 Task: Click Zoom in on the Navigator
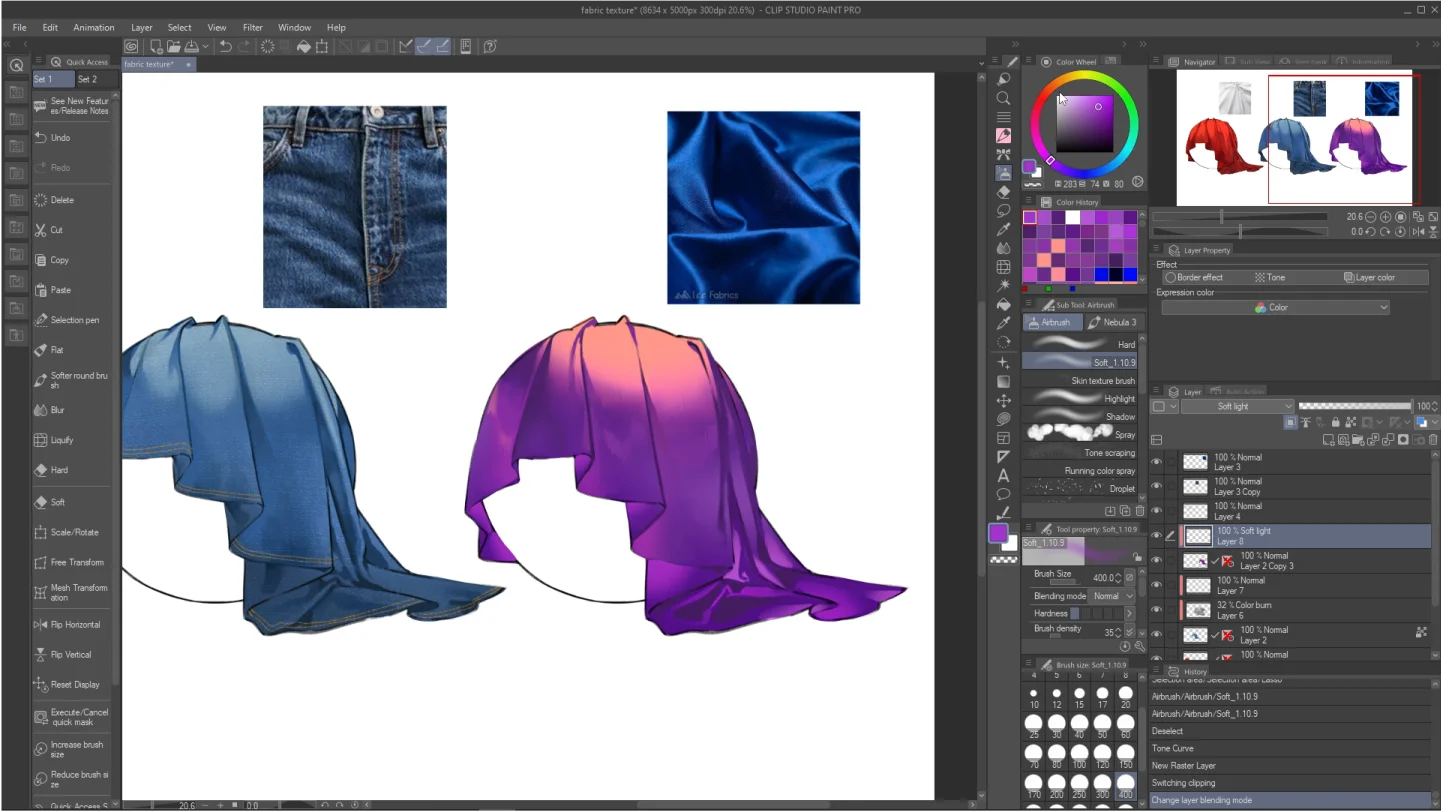[1385, 217]
